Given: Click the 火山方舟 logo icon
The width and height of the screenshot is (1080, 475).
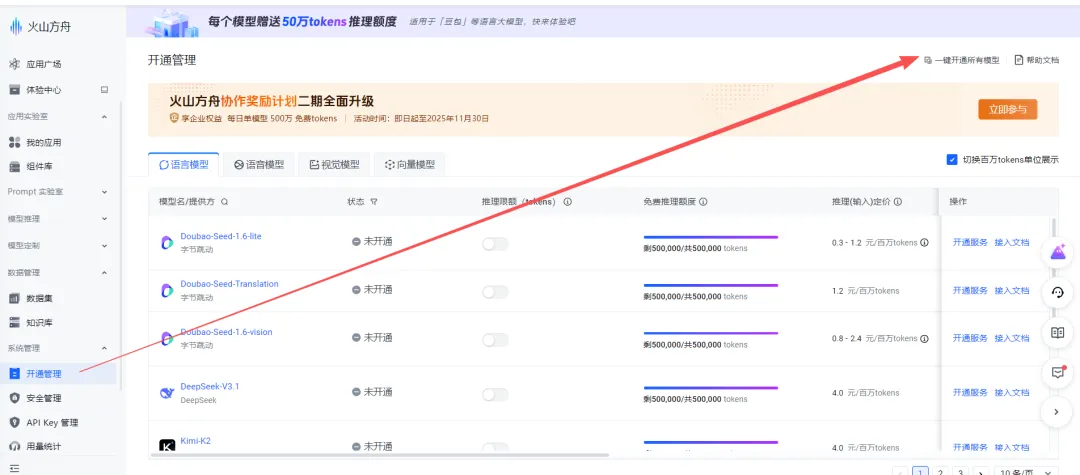Looking at the screenshot, I should coord(15,27).
